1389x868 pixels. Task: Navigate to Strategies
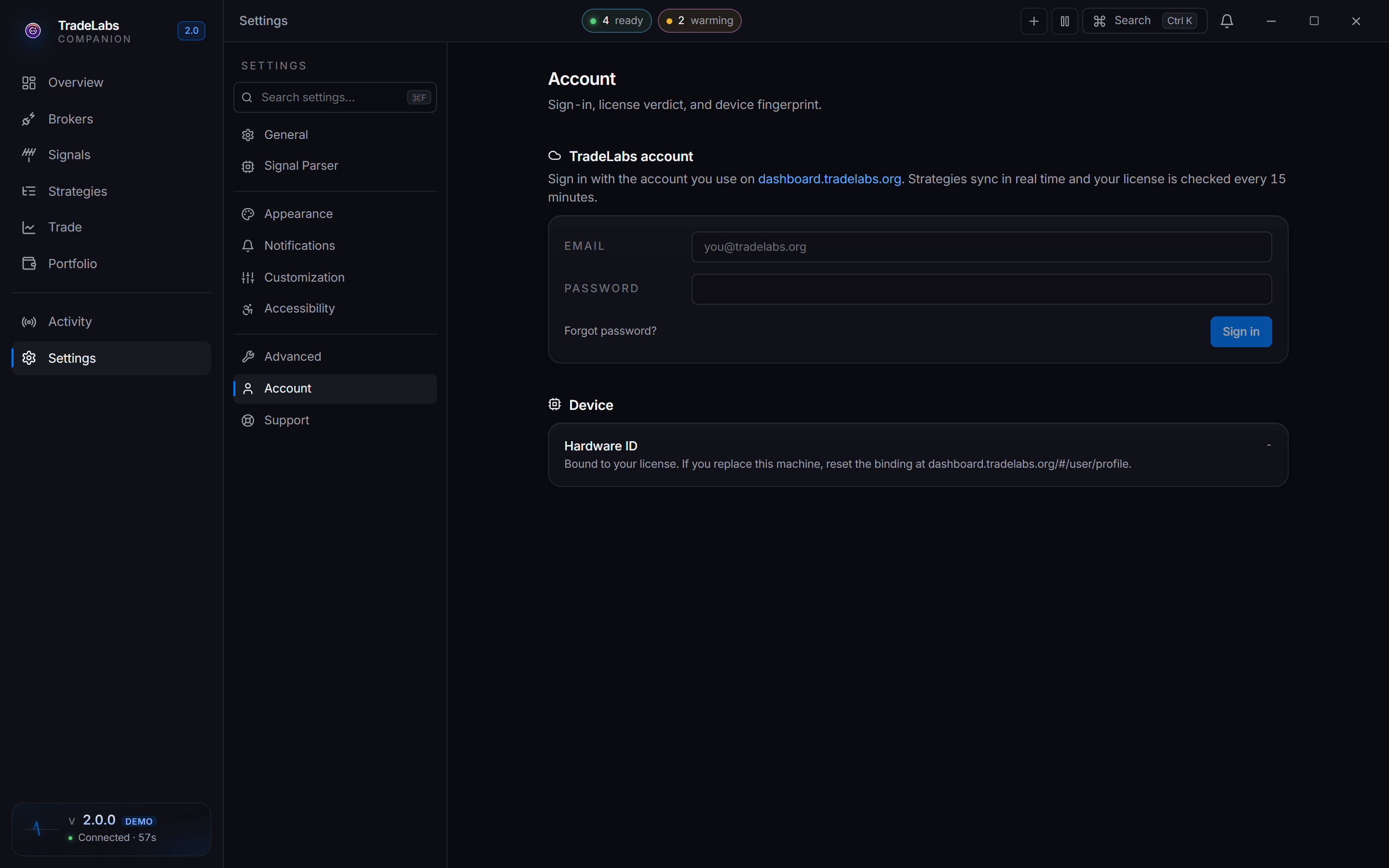point(111,191)
